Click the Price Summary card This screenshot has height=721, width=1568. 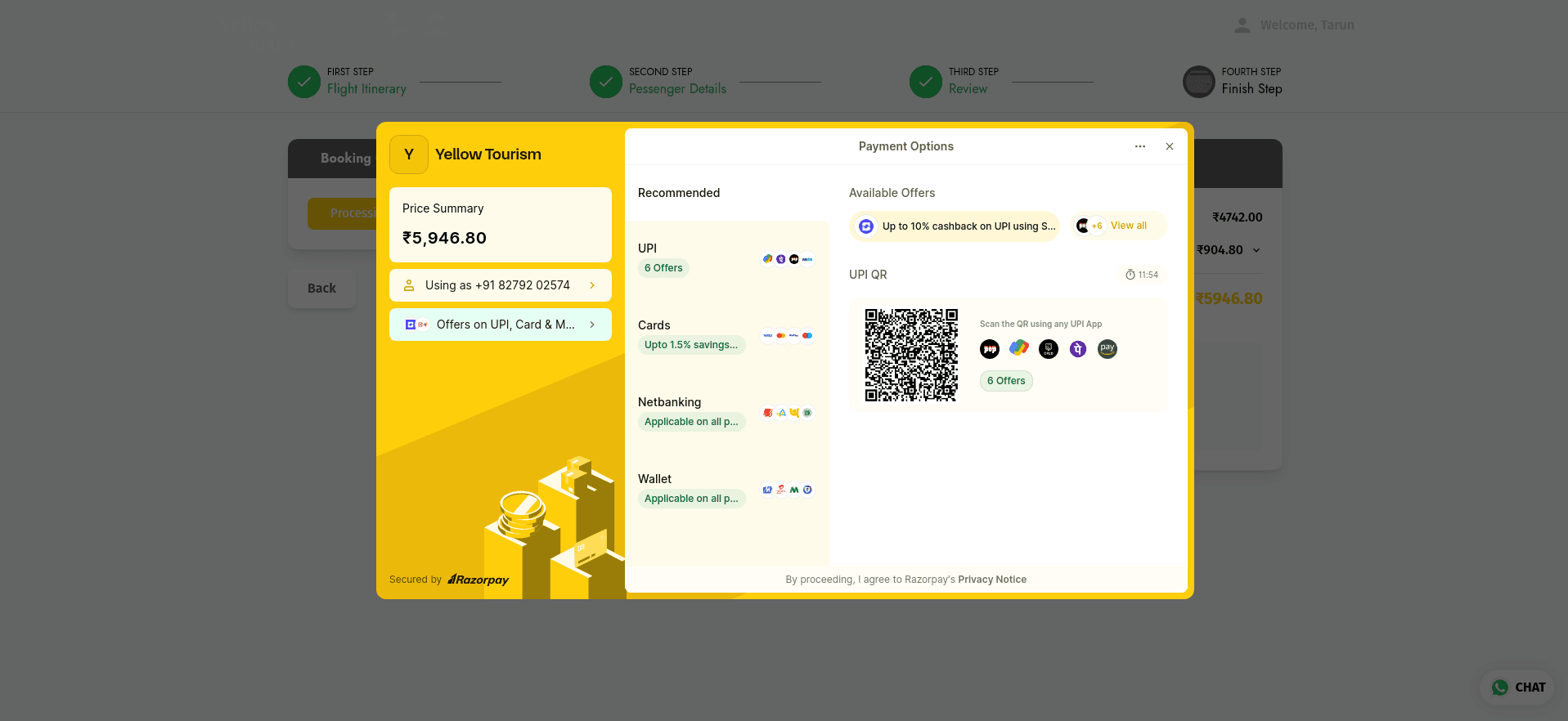point(501,225)
